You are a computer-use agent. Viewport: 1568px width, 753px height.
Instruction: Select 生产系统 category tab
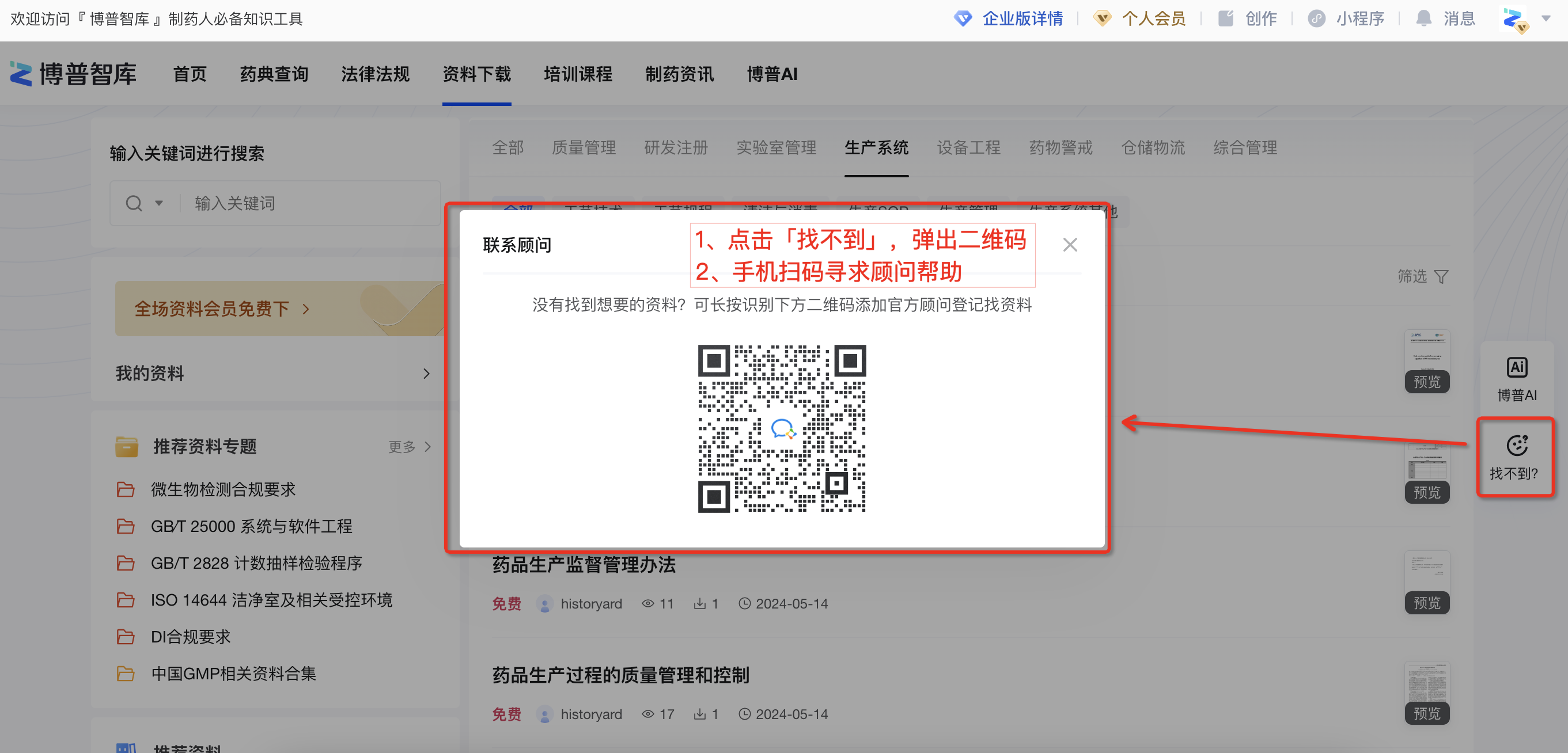tap(877, 147)
